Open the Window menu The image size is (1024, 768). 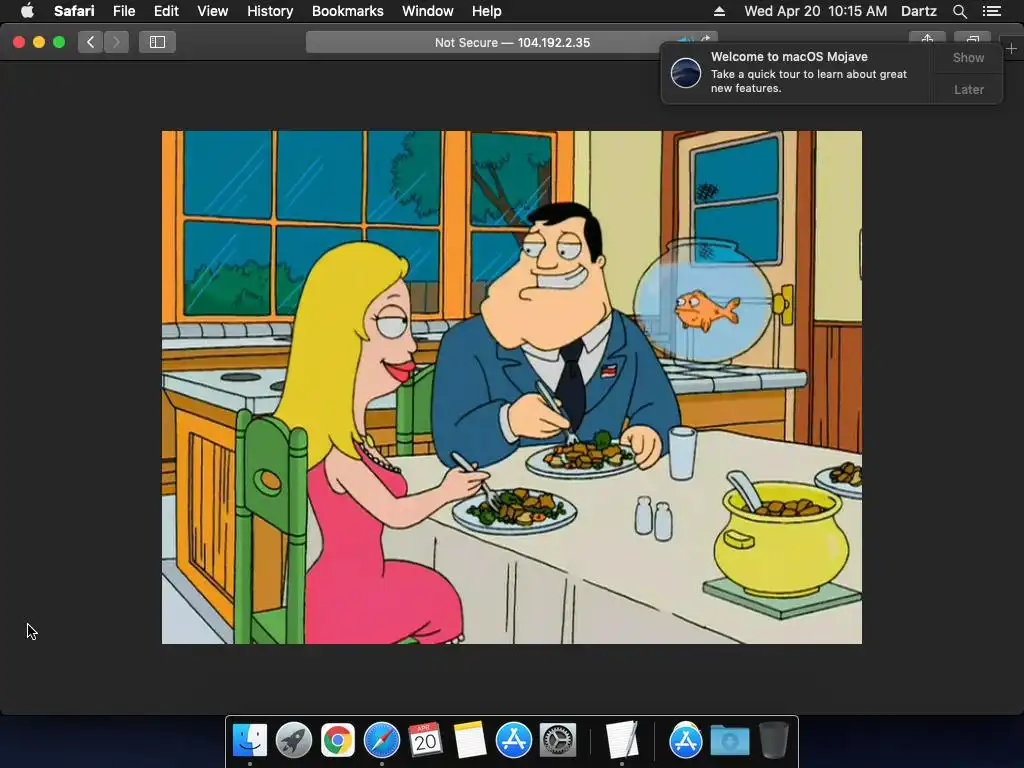(x=428, y=11)
